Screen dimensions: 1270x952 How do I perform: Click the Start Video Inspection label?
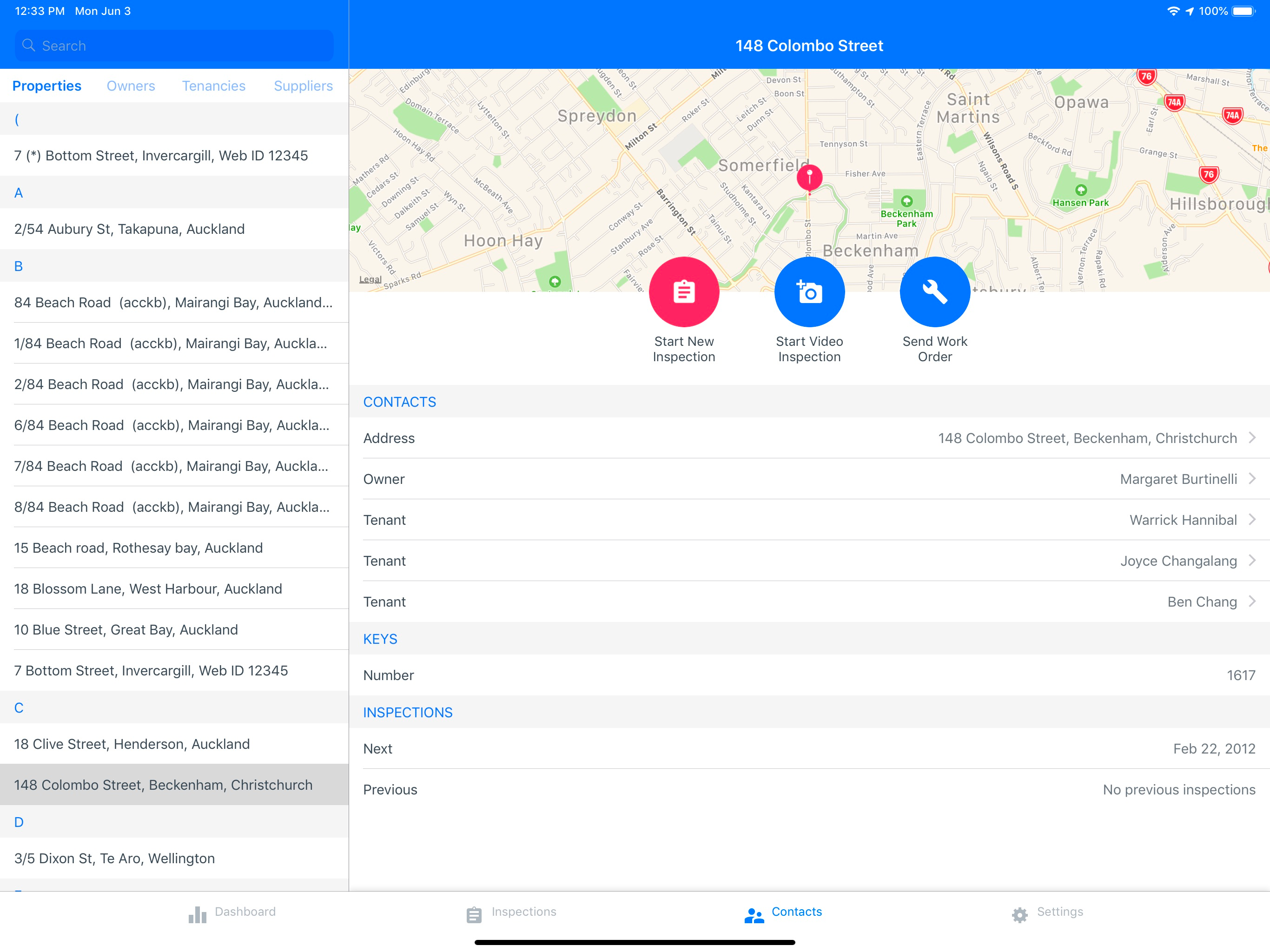pos(809,349)
